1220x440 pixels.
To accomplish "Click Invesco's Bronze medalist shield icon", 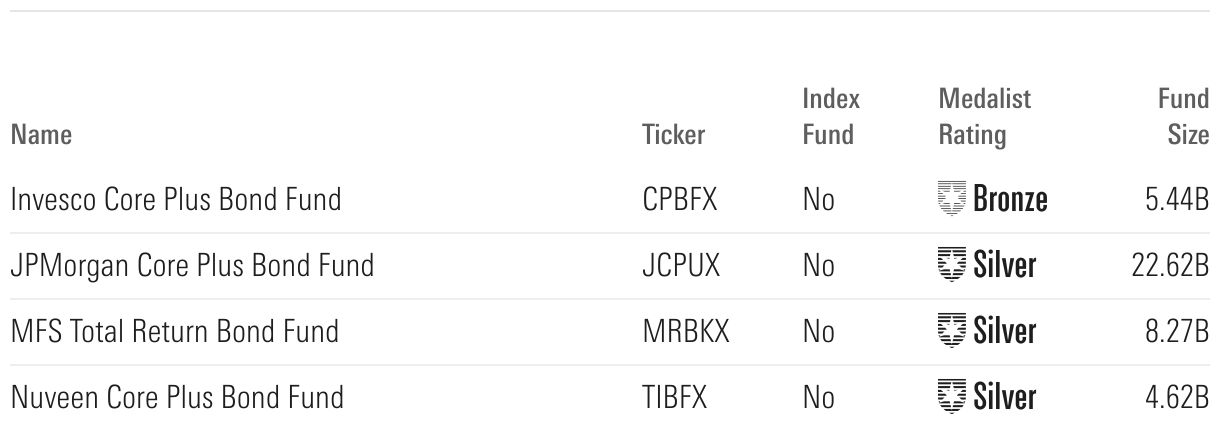I will (x=952, y=200).
